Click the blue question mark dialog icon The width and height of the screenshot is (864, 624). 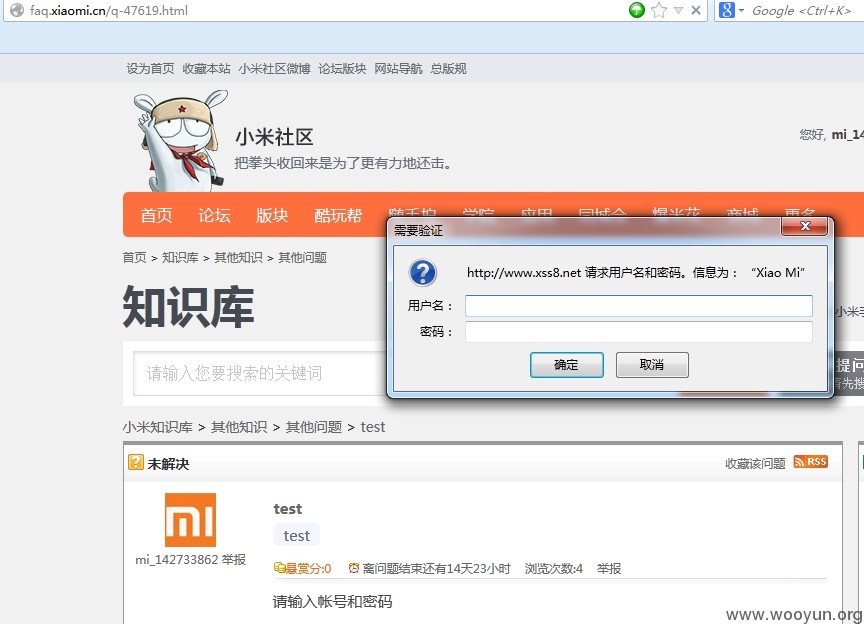click(423, 272)
